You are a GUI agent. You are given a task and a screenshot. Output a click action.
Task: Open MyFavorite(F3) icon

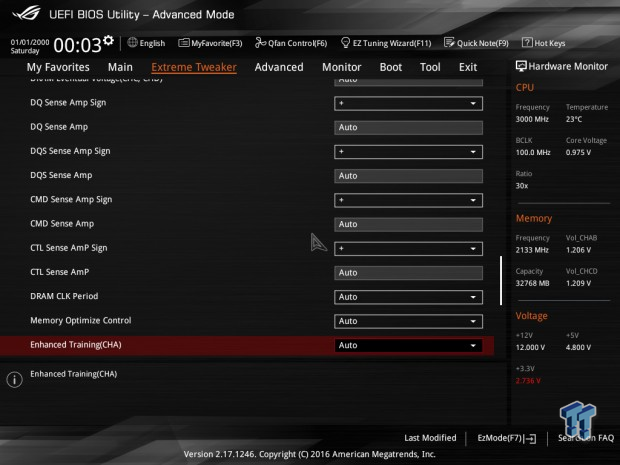coord(183,43)
